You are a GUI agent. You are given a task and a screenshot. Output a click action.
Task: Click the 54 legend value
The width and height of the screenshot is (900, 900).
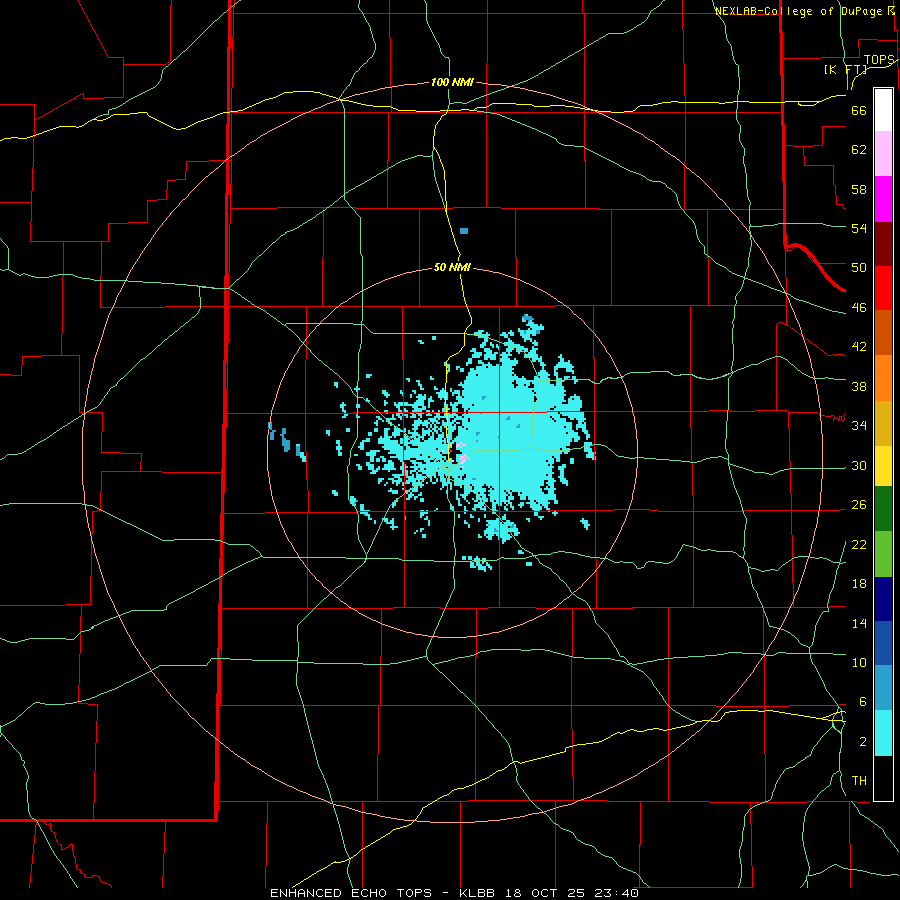[859, 228]
